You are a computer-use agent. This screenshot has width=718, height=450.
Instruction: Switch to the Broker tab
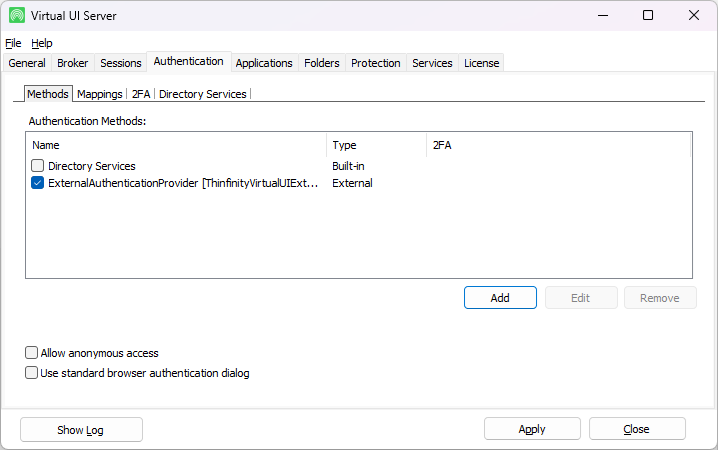click(73, 63)
